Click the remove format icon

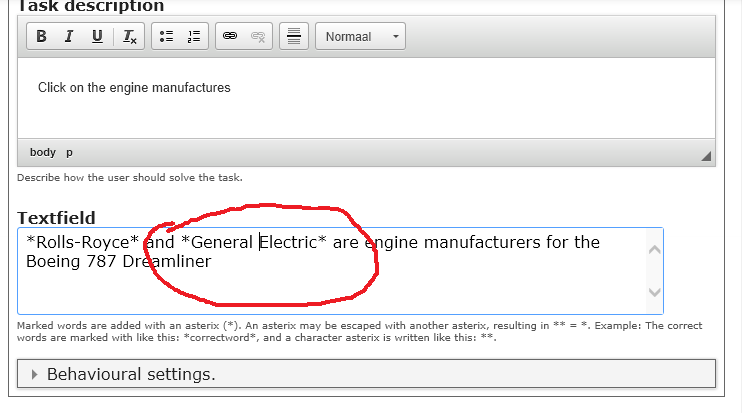(129, 36)
